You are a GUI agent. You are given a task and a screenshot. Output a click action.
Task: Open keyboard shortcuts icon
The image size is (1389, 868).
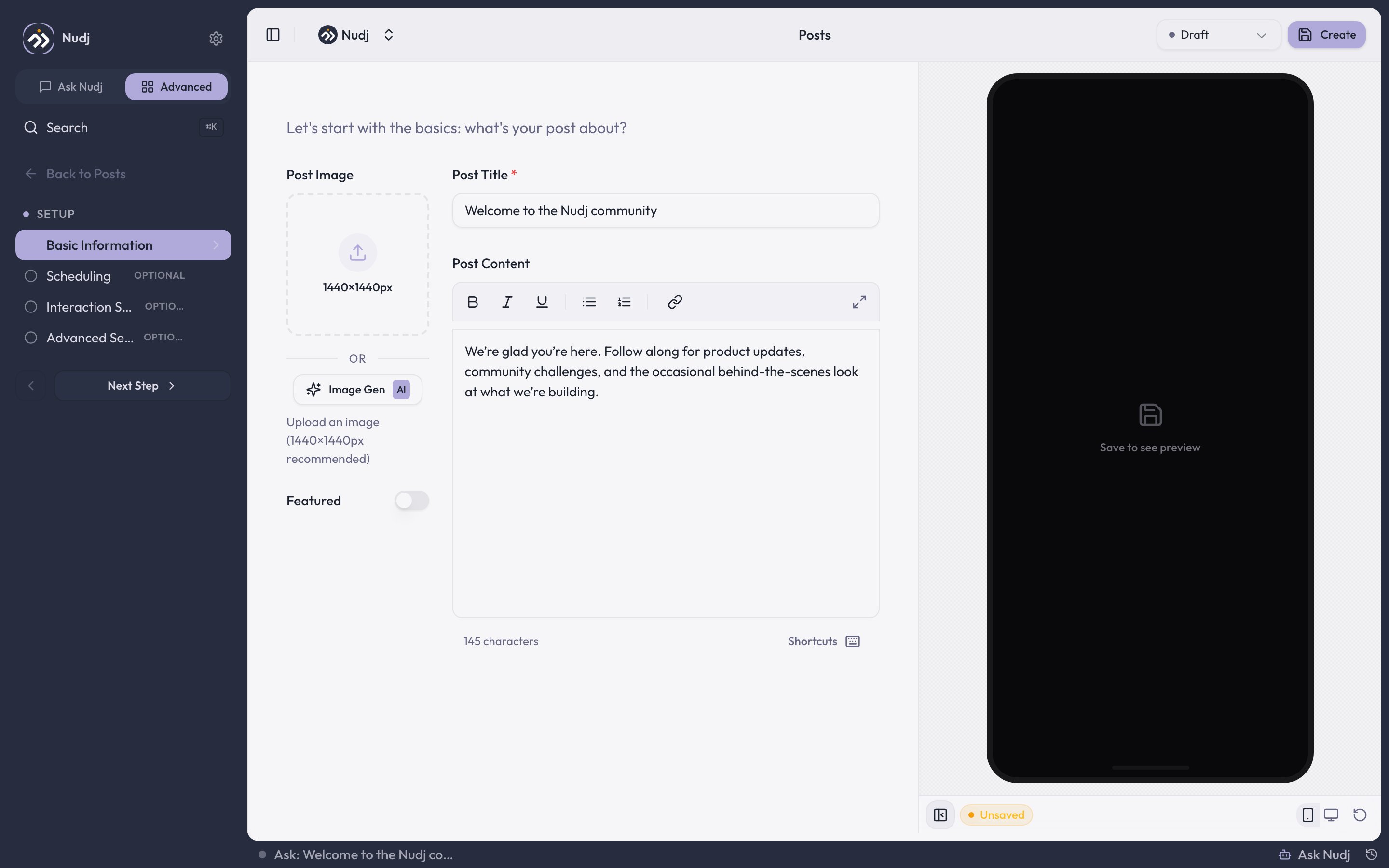click(853, 641)
